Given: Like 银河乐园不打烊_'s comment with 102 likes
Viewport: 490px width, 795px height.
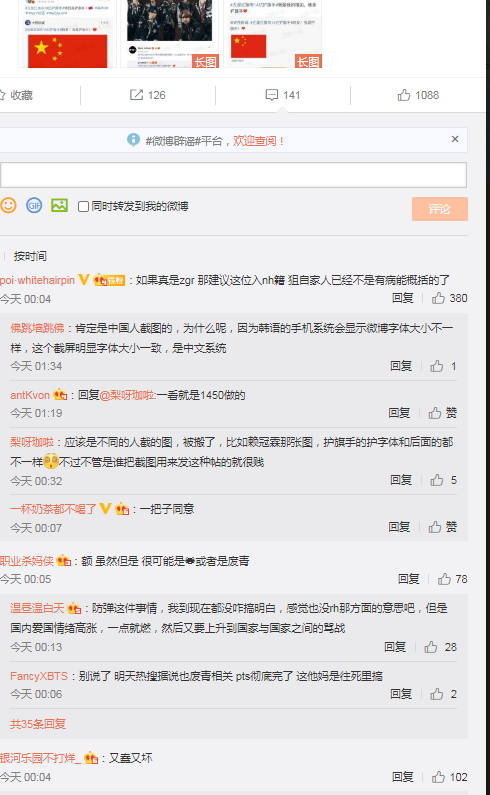Looking at the screenshot, I should pyautogui.click(x=438, y=777).
